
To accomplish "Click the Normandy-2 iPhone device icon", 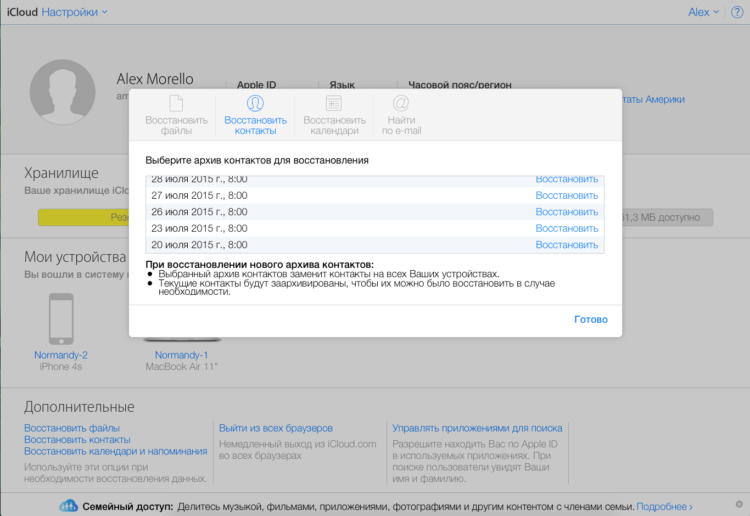I will pos(61,318).
